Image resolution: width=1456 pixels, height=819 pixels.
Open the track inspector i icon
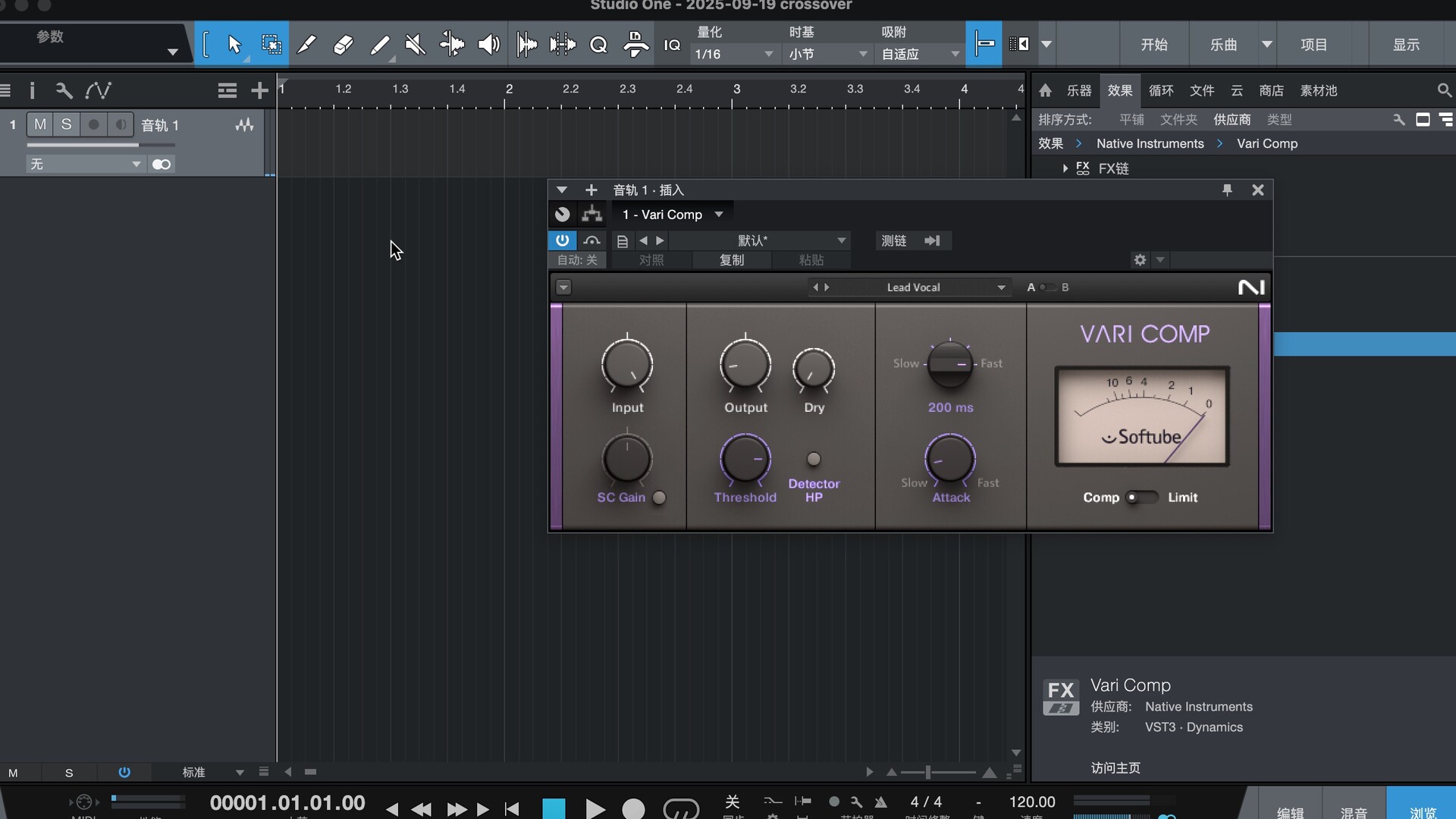pyautogui.click(x=32, y=91)
